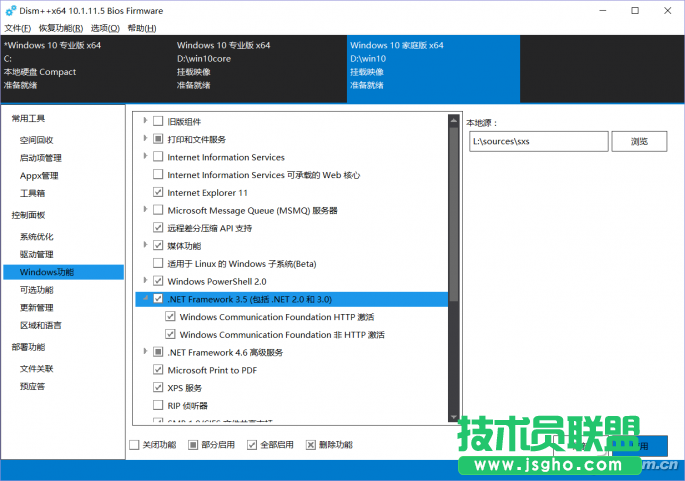Click the Dism++ app icon in title bar
This screenshot has width=685, height=481.
10,10
